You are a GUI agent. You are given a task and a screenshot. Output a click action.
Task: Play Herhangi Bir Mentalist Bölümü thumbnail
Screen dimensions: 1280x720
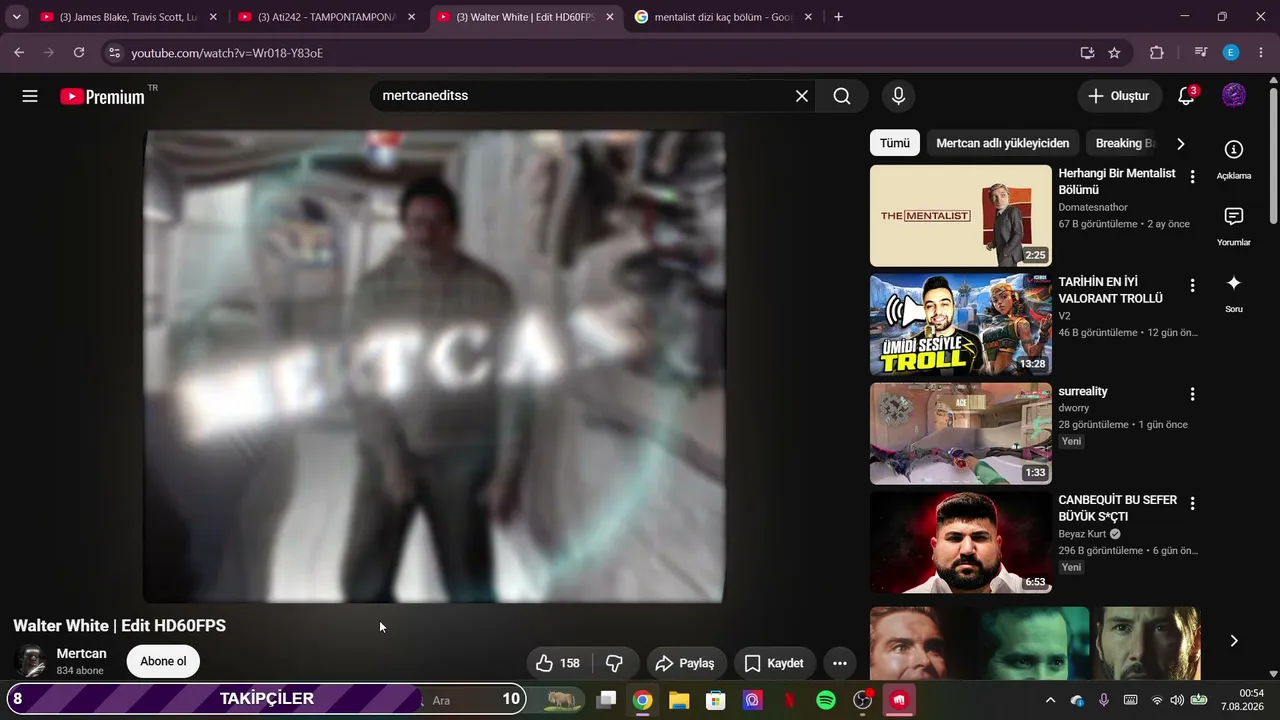coord(961,216)
